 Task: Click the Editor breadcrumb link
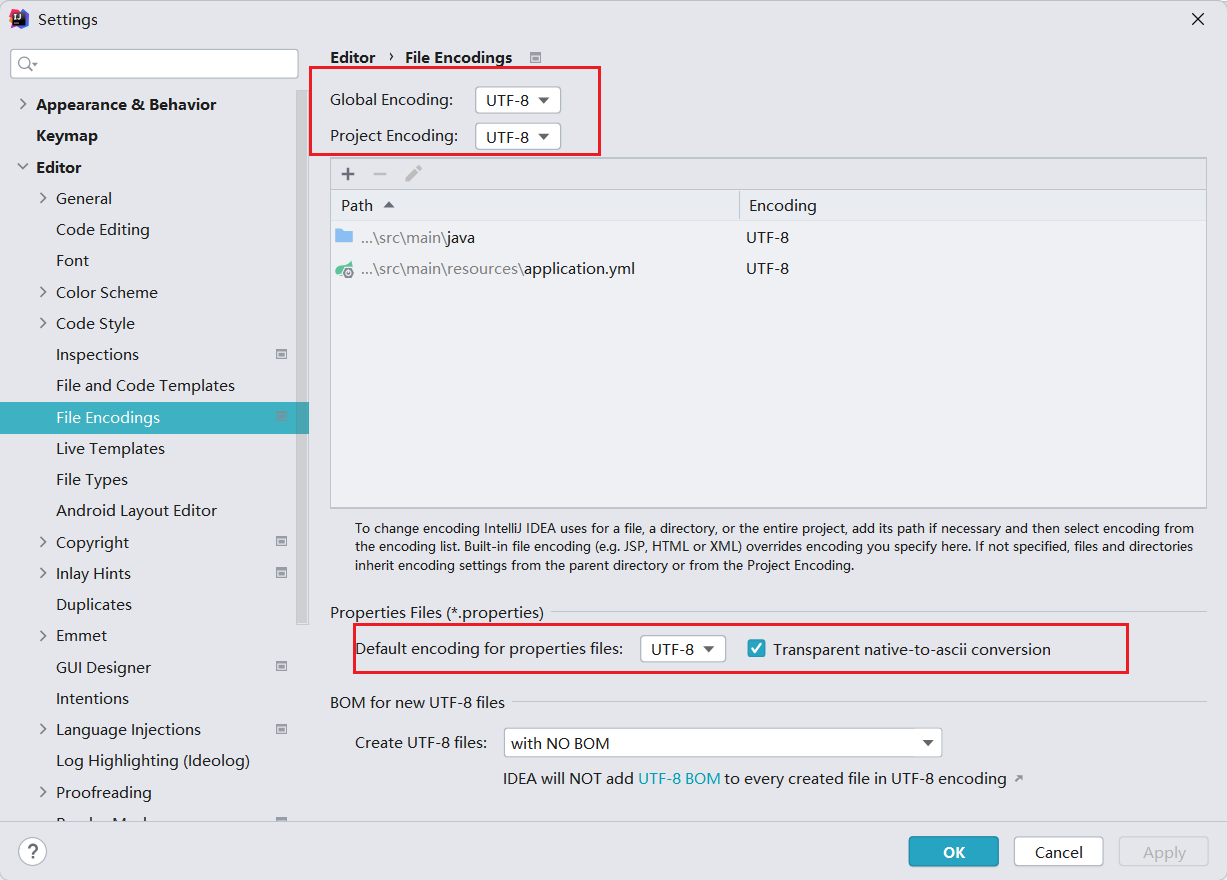pos(353,58)
